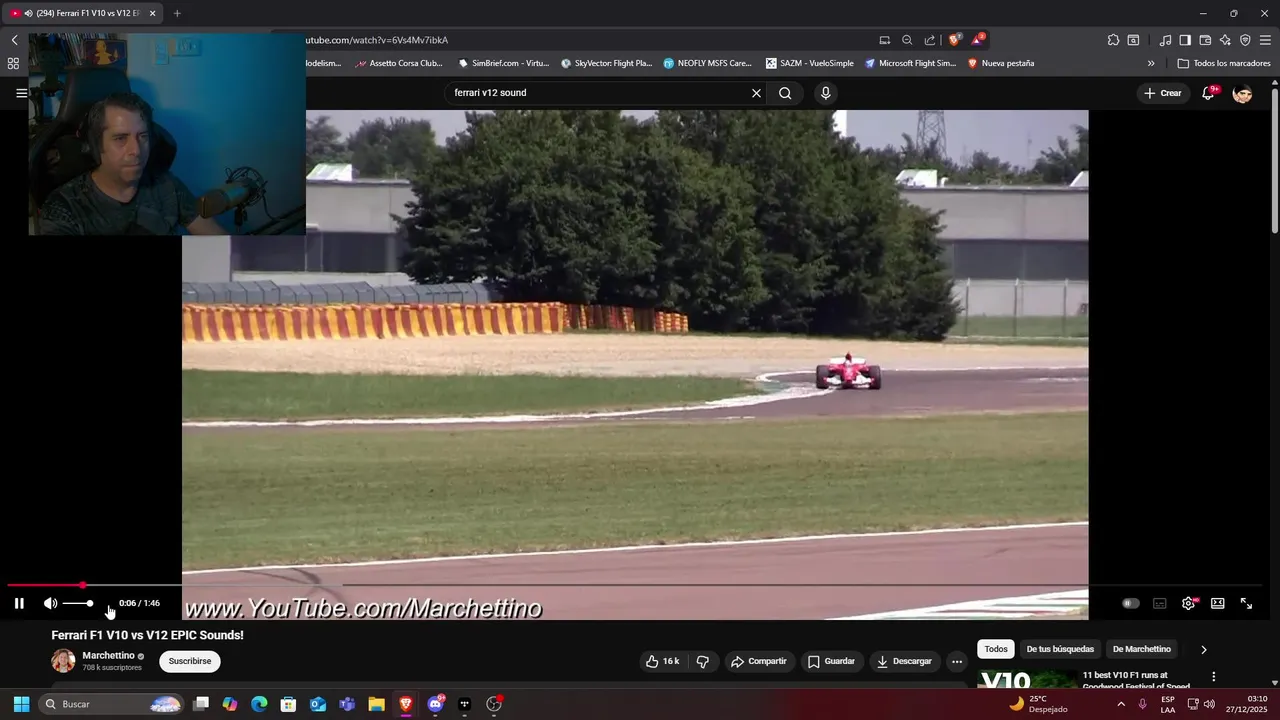Screen dimensions: 1280x720
Task: Click the Marchettino channel avatar
Action: coord(63,661)
